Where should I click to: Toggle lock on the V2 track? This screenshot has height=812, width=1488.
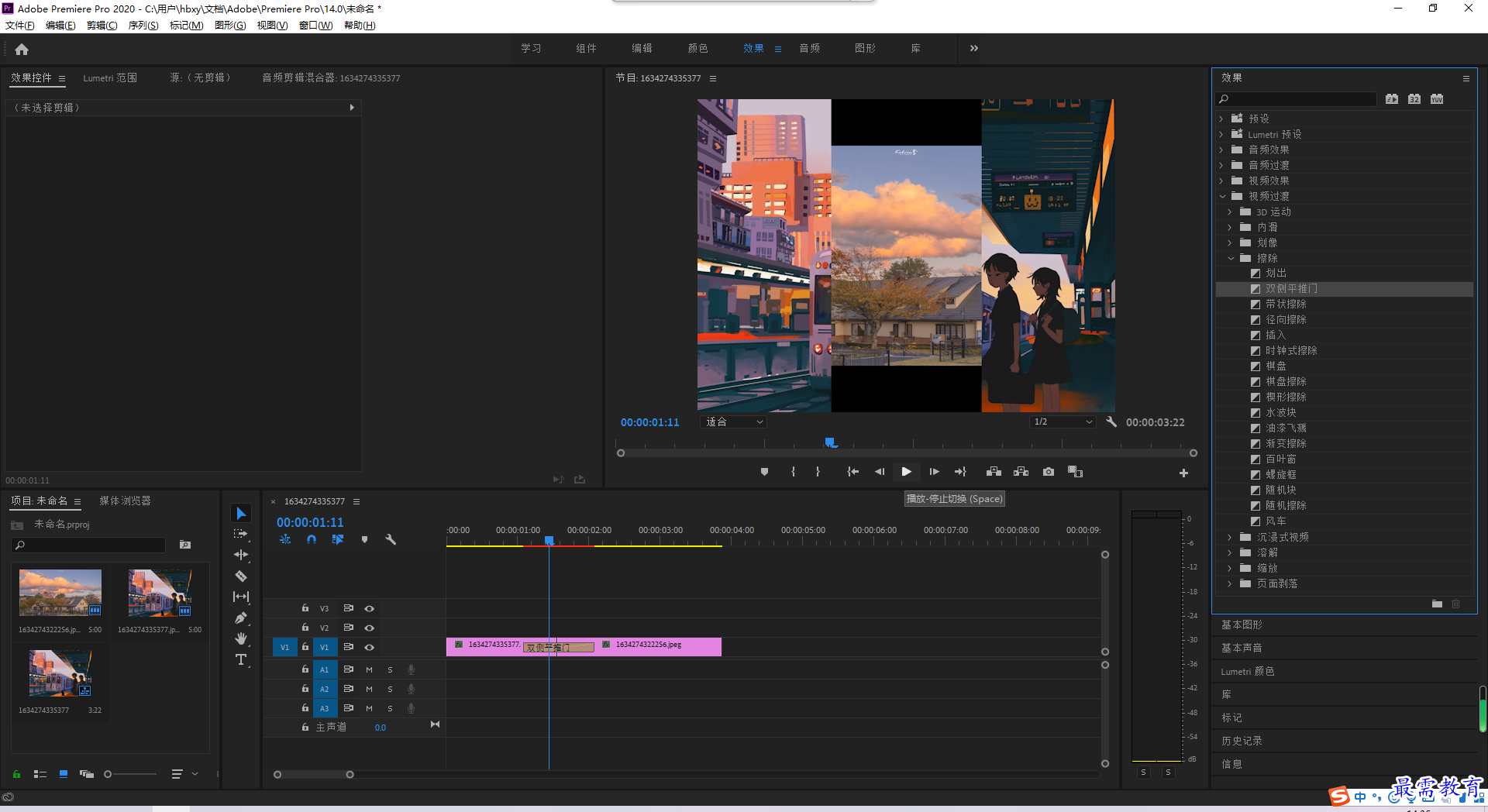point(305,628)
